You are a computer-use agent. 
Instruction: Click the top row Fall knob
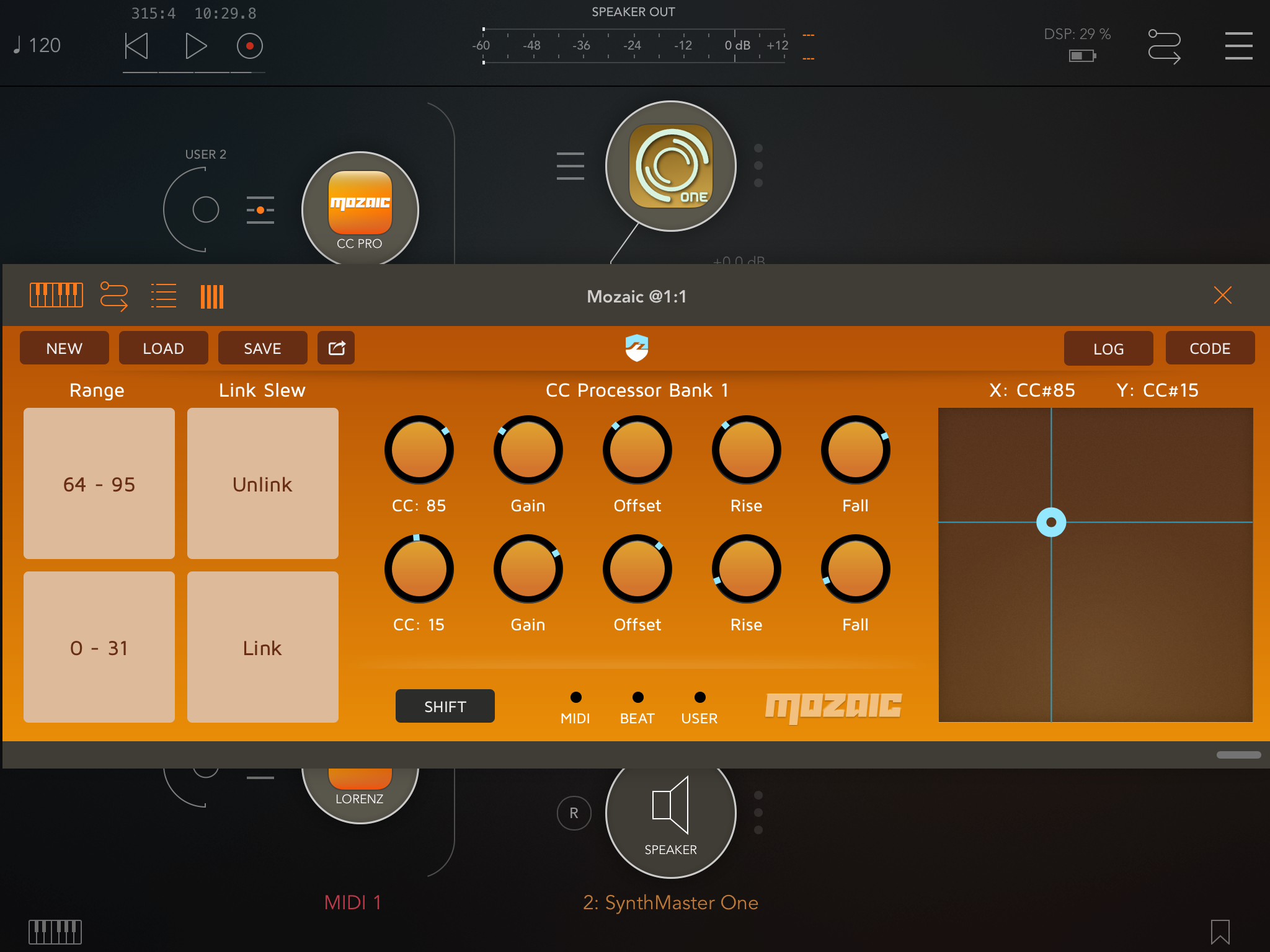click(x=856, y=450)
